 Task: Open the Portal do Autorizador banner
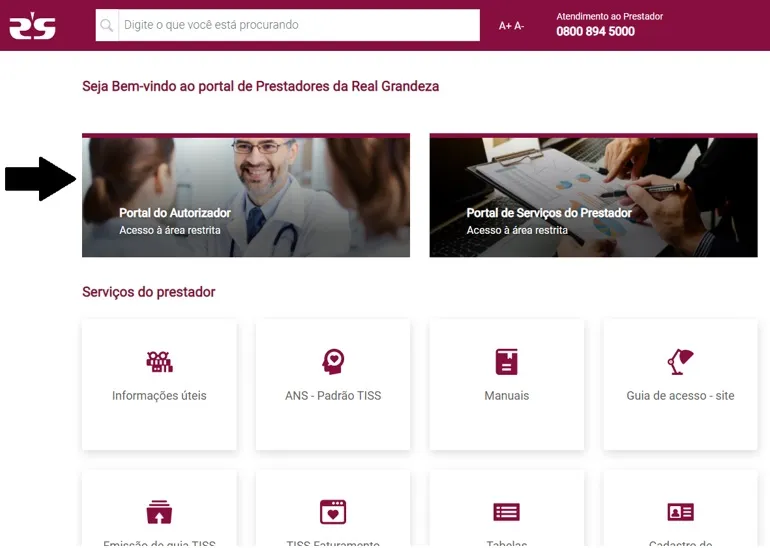tap(246, 195)
